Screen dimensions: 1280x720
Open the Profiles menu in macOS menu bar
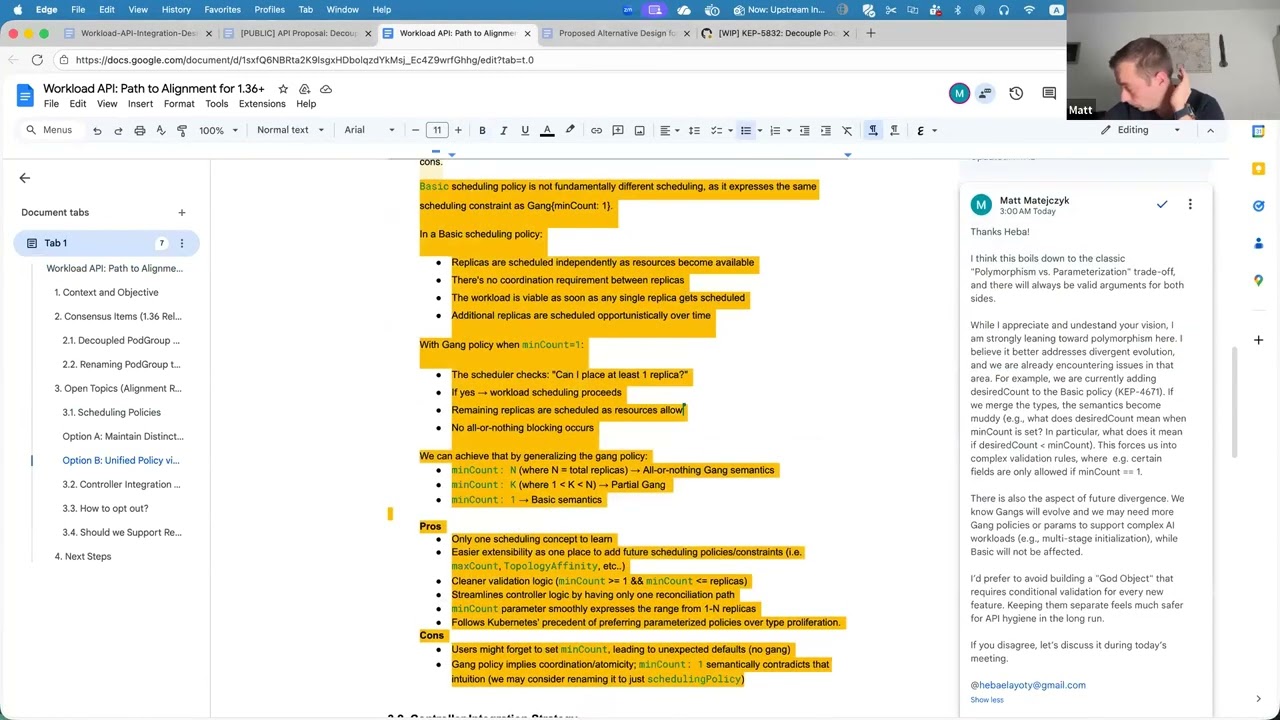[x=269, y=10]
